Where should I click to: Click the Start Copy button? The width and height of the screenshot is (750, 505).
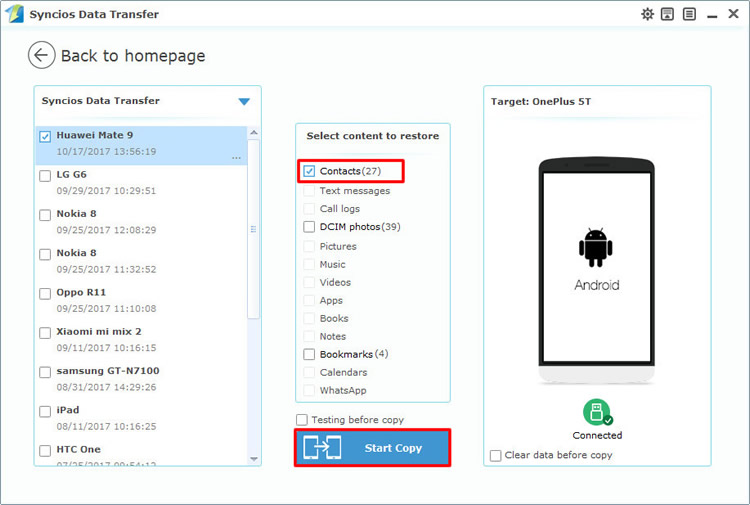click(x=372, y=448)
